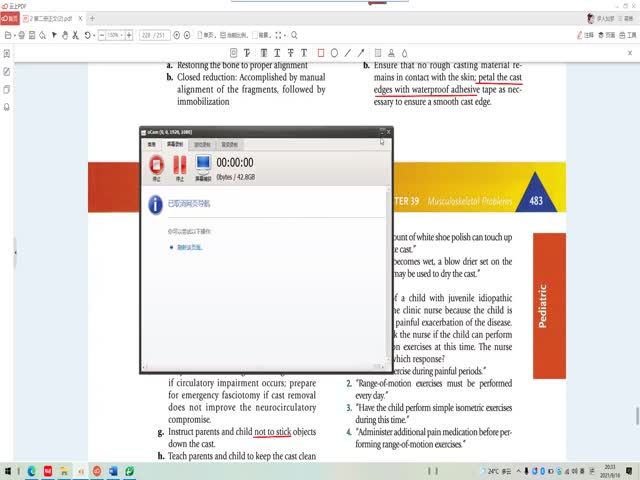
Task: Open the tools (工具) panel
Action: click(628, 36)
